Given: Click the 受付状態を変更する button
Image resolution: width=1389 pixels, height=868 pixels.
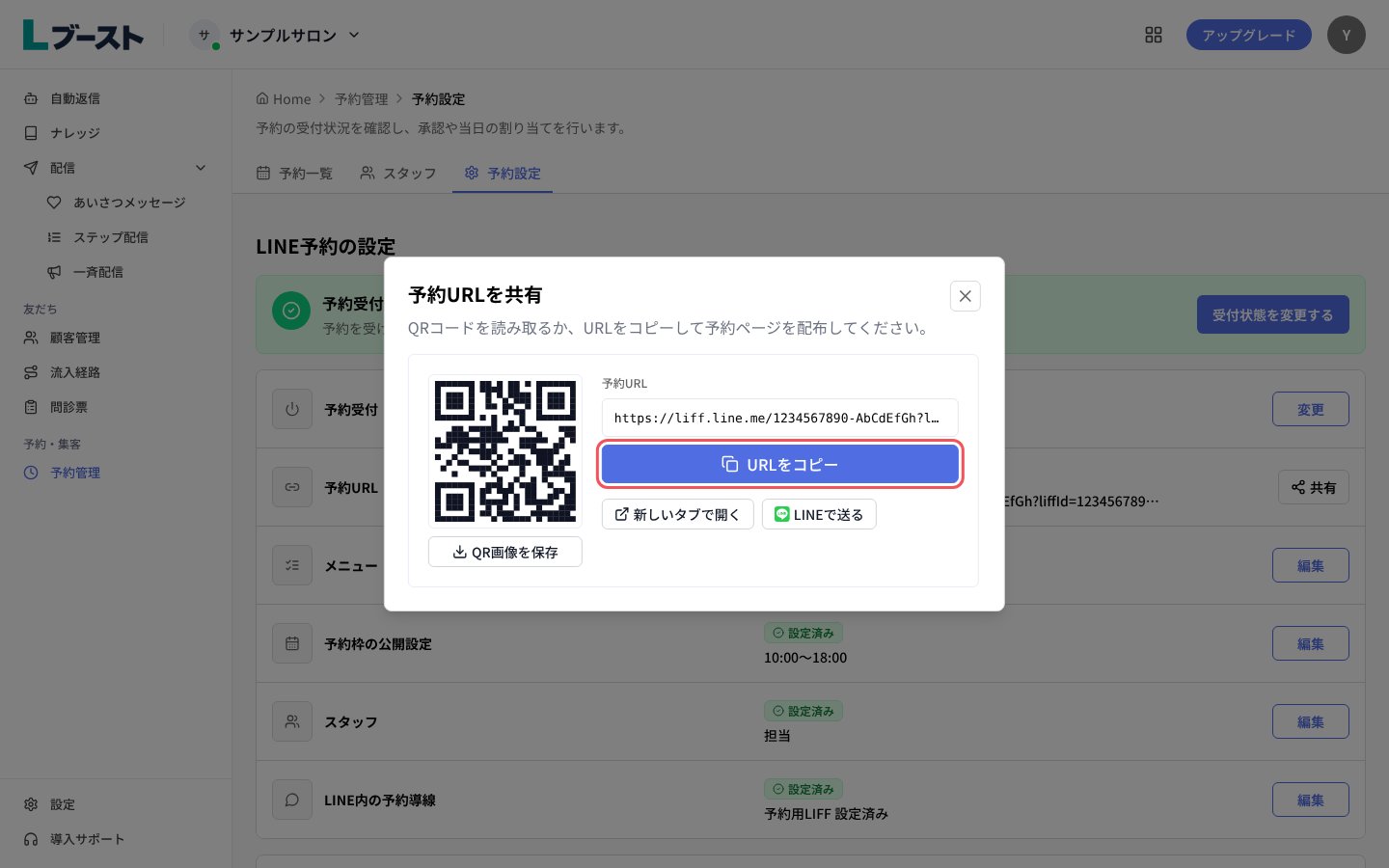Looking at the screenshot, I should [1272, 314].
